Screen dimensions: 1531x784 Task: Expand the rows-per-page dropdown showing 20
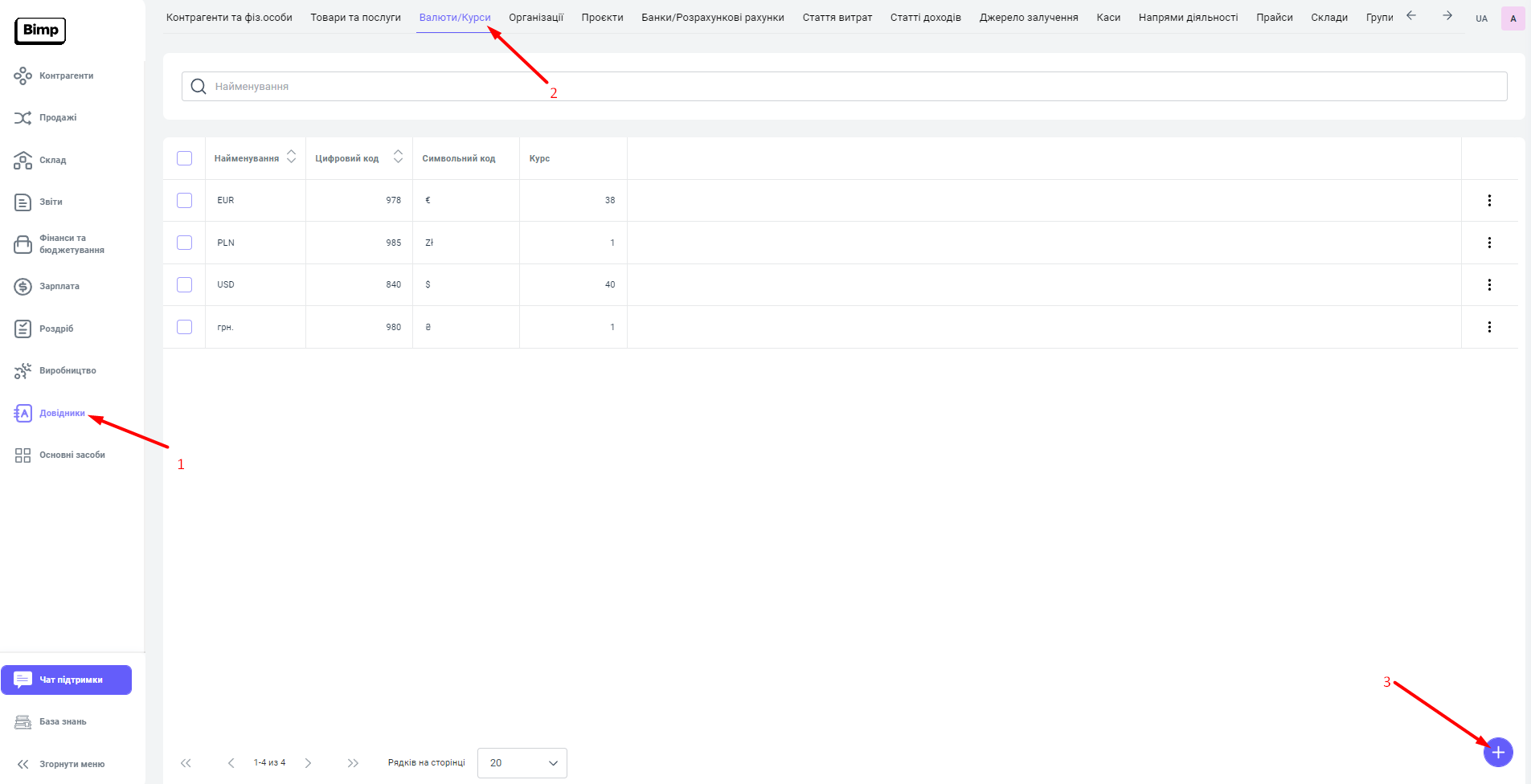522,763
